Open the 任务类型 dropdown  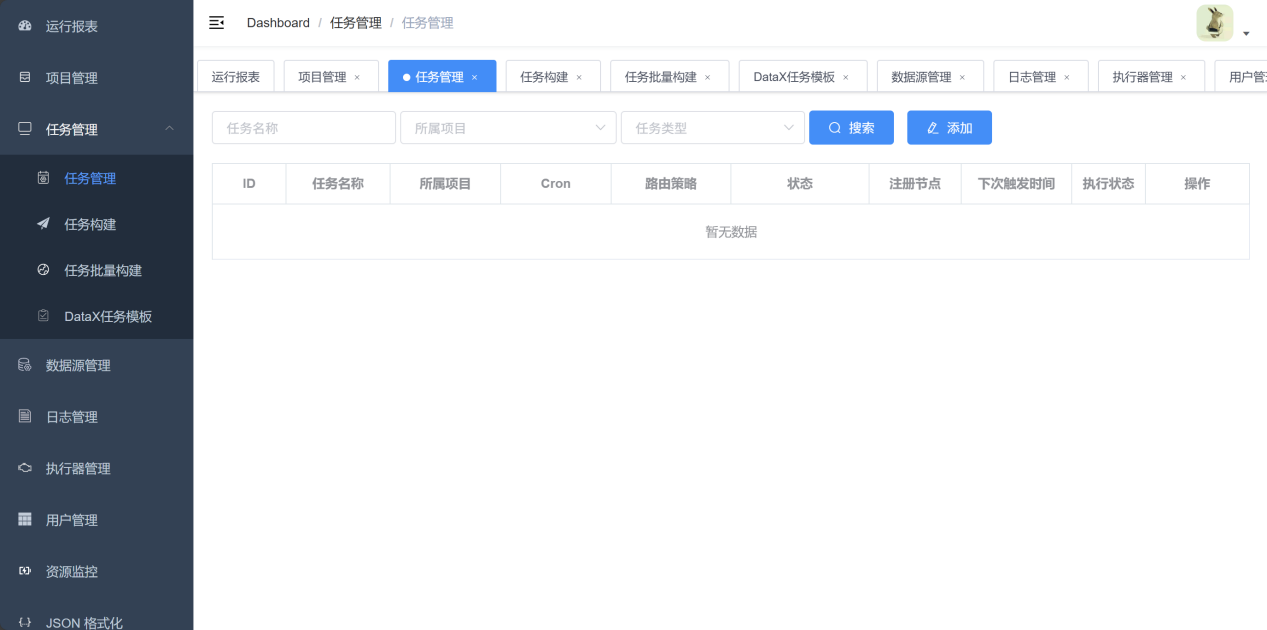point(712,128)
